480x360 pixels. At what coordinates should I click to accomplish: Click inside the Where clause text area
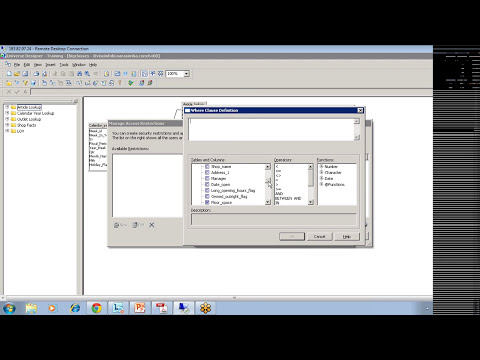271,129
